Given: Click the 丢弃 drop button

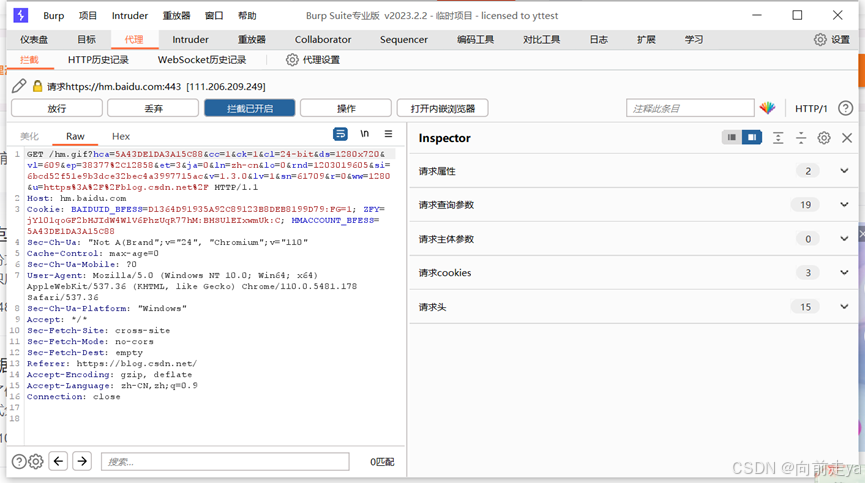Looking at the screenshot, I should [153, 108].
